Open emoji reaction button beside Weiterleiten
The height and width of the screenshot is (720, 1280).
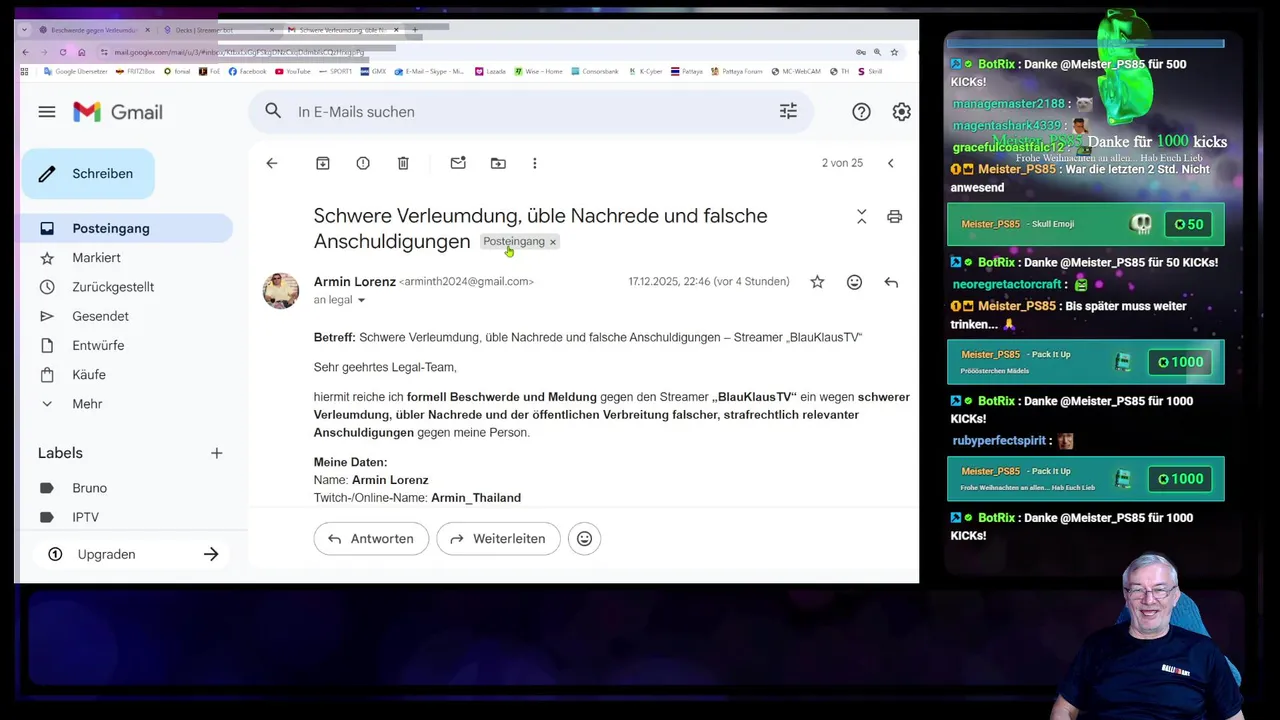585,538
